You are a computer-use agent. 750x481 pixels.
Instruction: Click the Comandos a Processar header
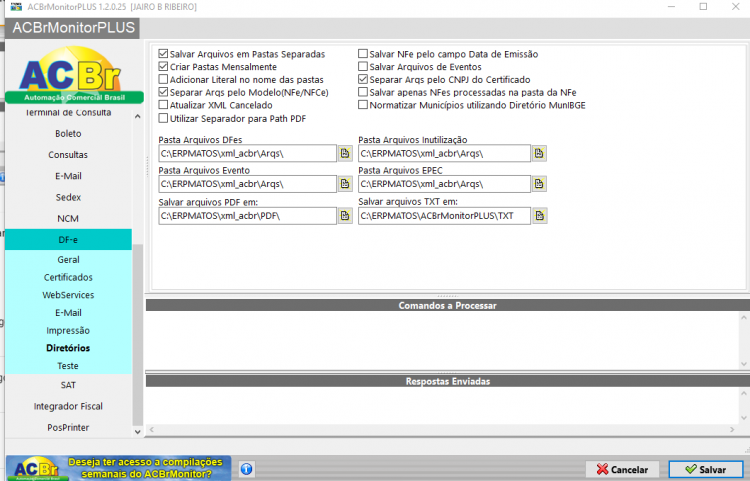[x=448, y=305]
